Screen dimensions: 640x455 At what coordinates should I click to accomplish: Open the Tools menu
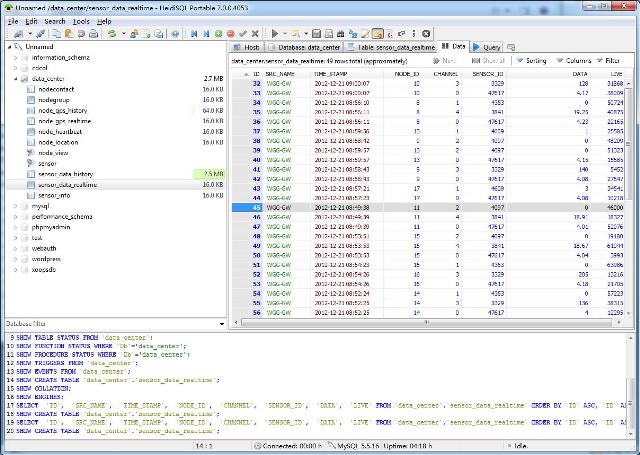click(81, 20)
